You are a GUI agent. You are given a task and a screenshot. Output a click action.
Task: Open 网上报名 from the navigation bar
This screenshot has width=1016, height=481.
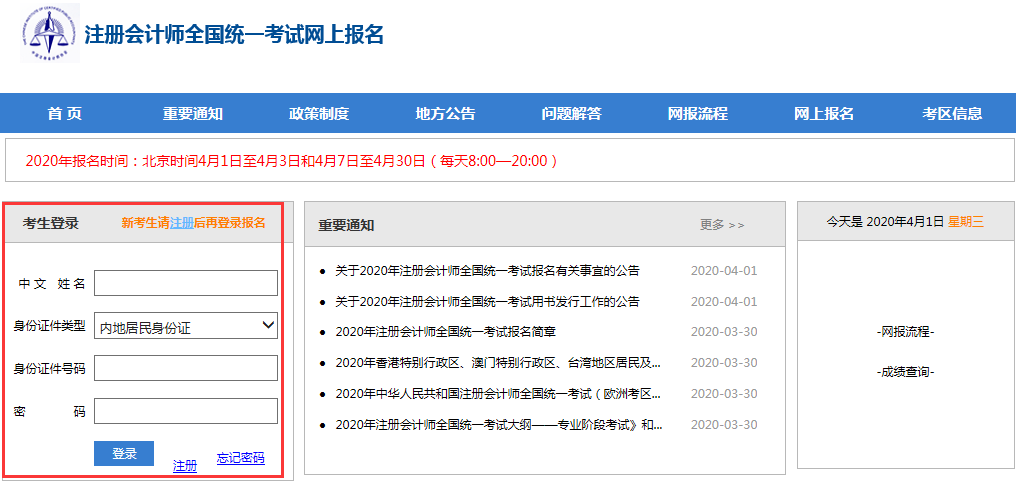coord(824,114)
